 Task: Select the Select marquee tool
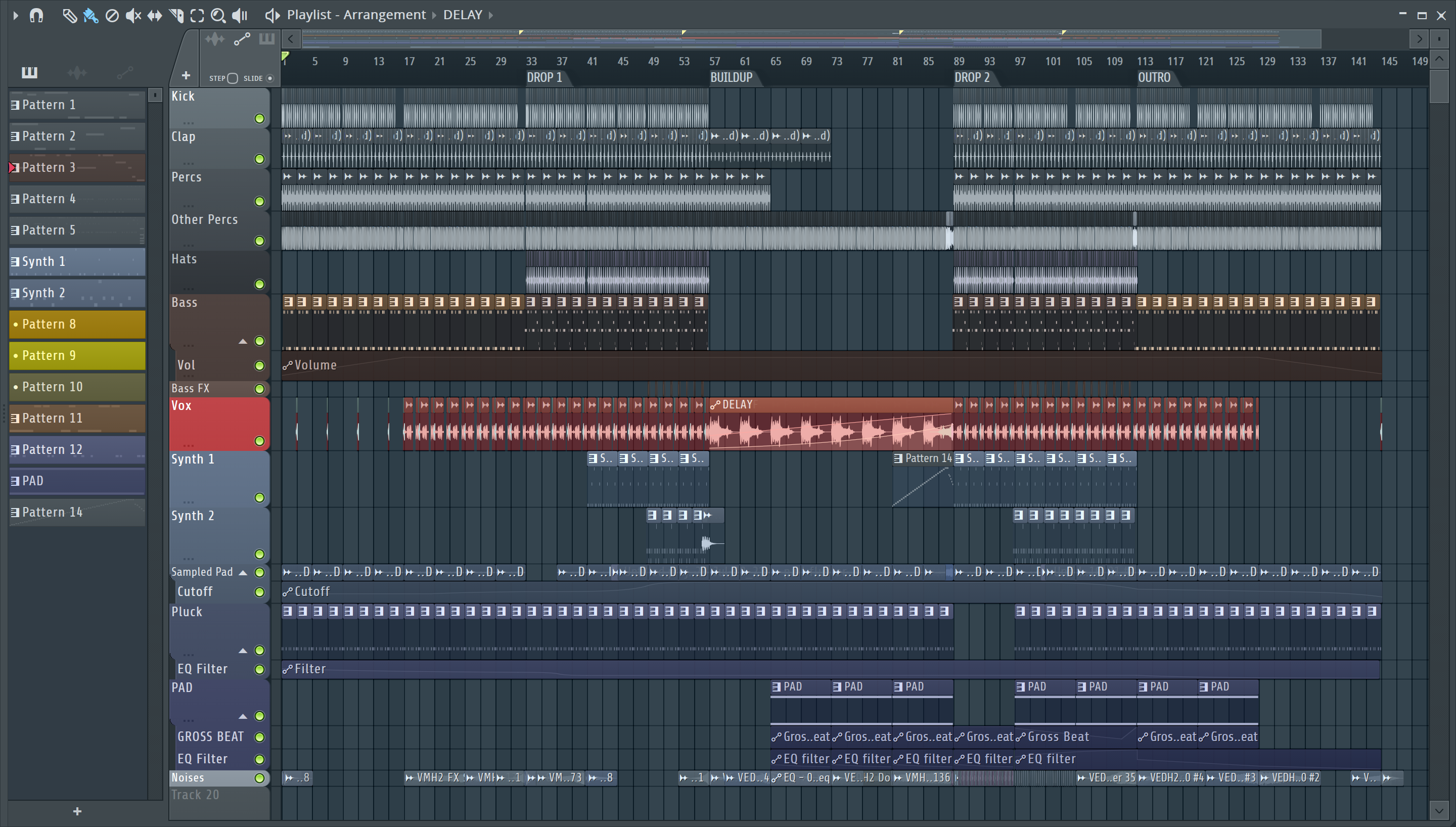click(x=197, y=15)
